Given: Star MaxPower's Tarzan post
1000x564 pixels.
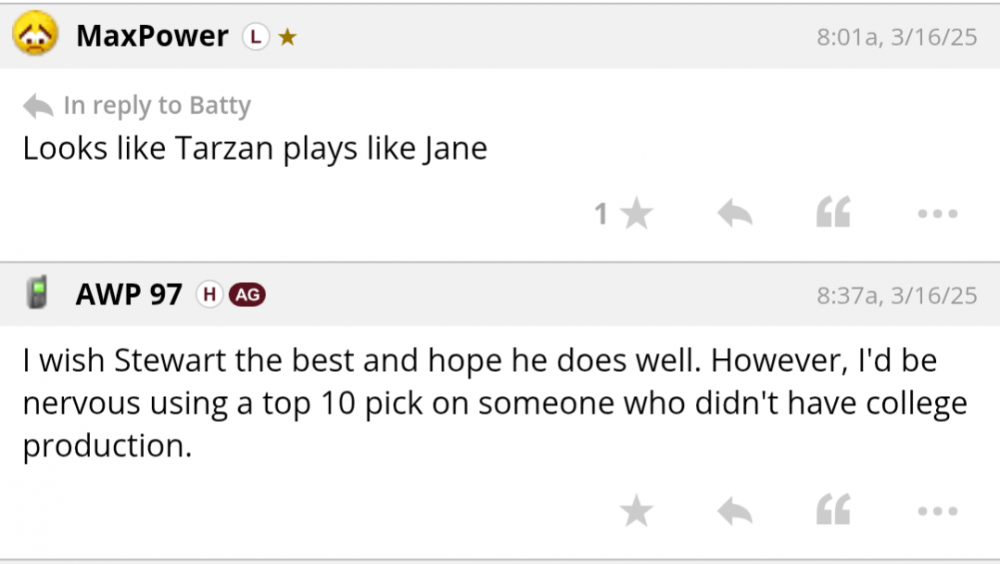Looking at the screenshot, I should point(636,213).
